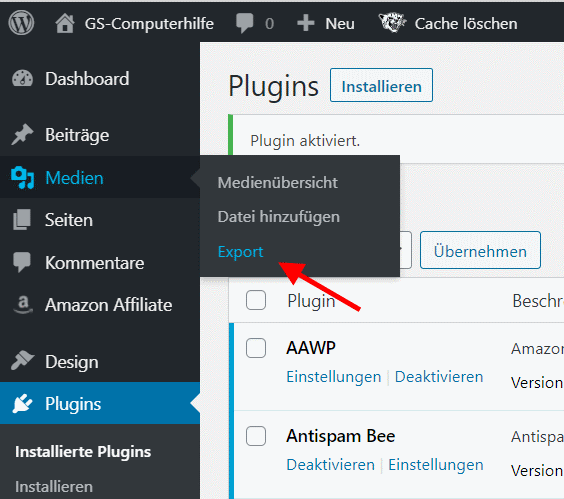This screenshot has width=564, height=499.
Task: Choose Datei hinzufügen from the submenu
Action: click(x=278, y=217)
